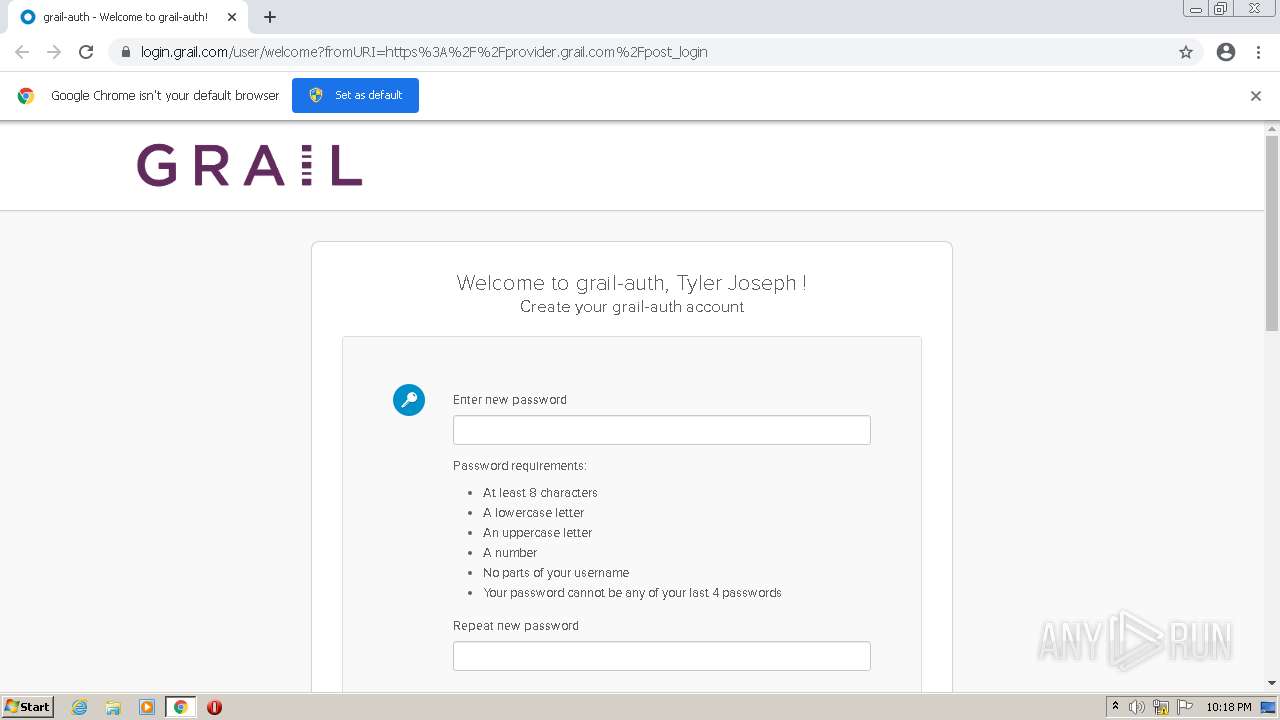Focus the Enter new password field
The width and height of the screenshot is (1280, 720).
662,430
